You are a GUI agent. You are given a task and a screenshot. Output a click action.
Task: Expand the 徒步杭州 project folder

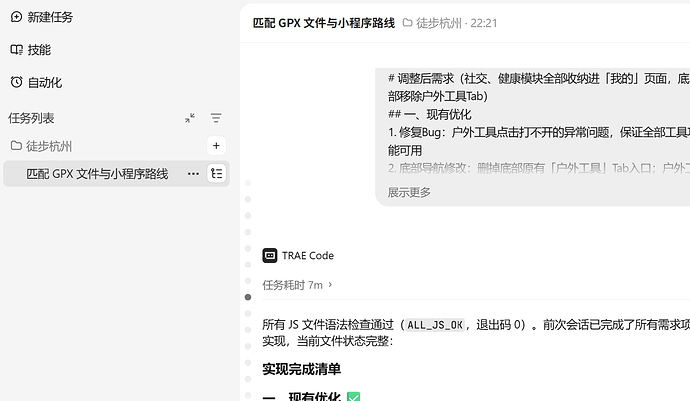48,146
